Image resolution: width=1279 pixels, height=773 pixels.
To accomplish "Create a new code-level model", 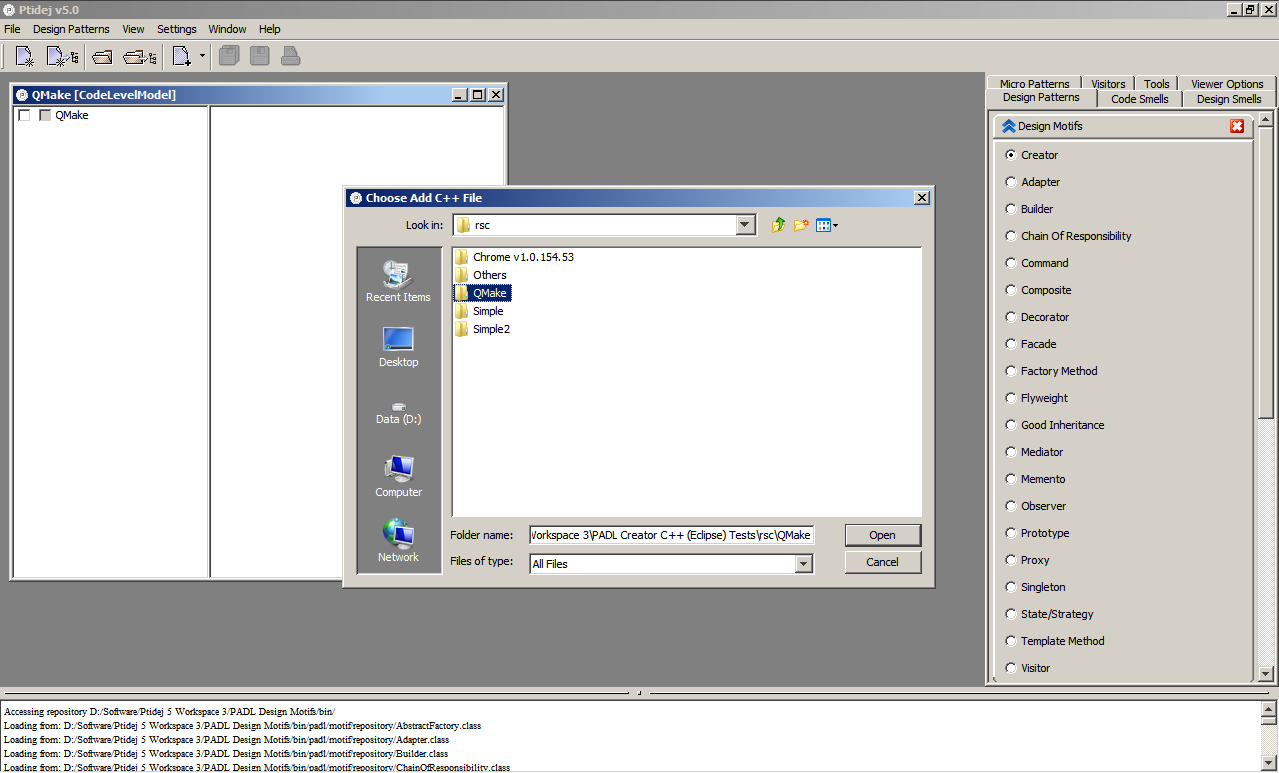I will tap(22, 55).
